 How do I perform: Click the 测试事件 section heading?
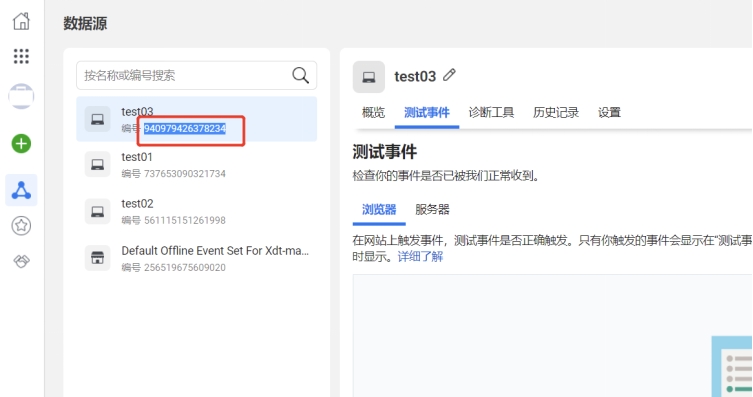click(x=385, y=152)
